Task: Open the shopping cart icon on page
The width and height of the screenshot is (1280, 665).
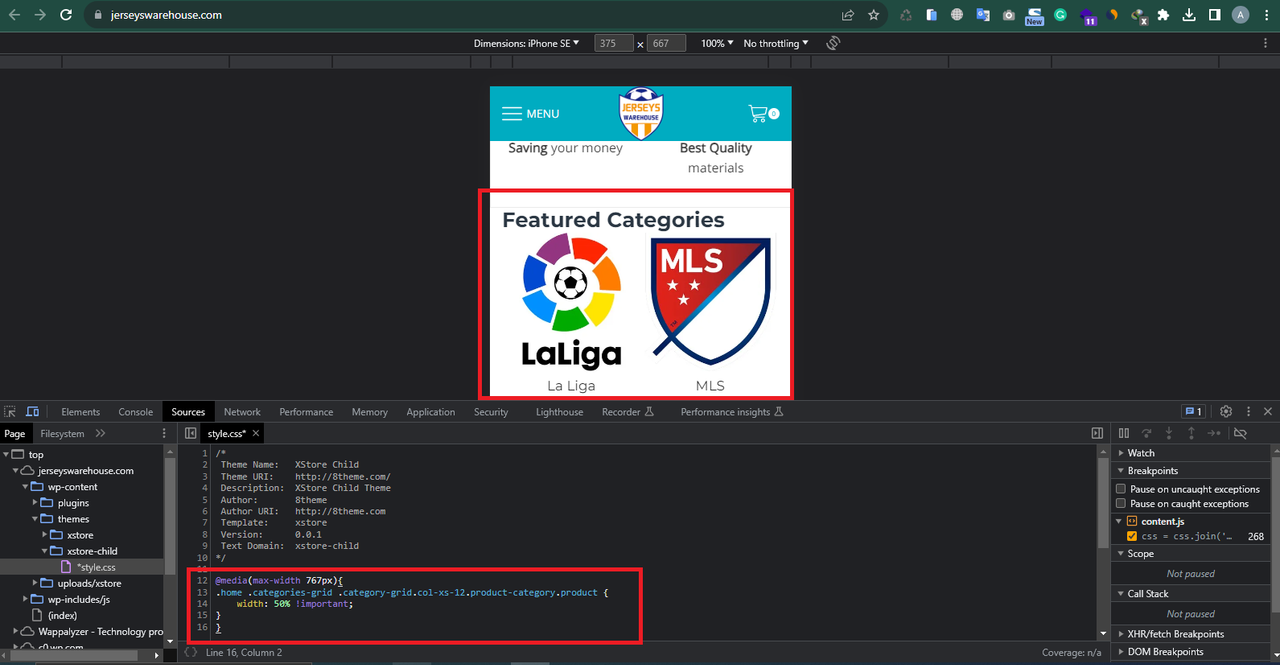Action: [763, 113]
